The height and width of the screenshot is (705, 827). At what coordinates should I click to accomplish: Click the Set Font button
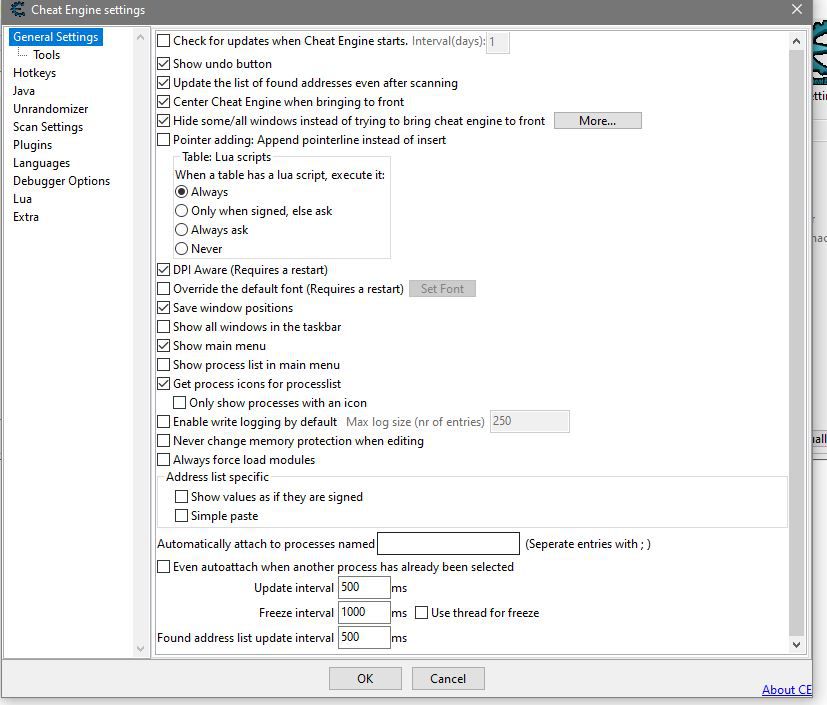click(x=443, y=289)
